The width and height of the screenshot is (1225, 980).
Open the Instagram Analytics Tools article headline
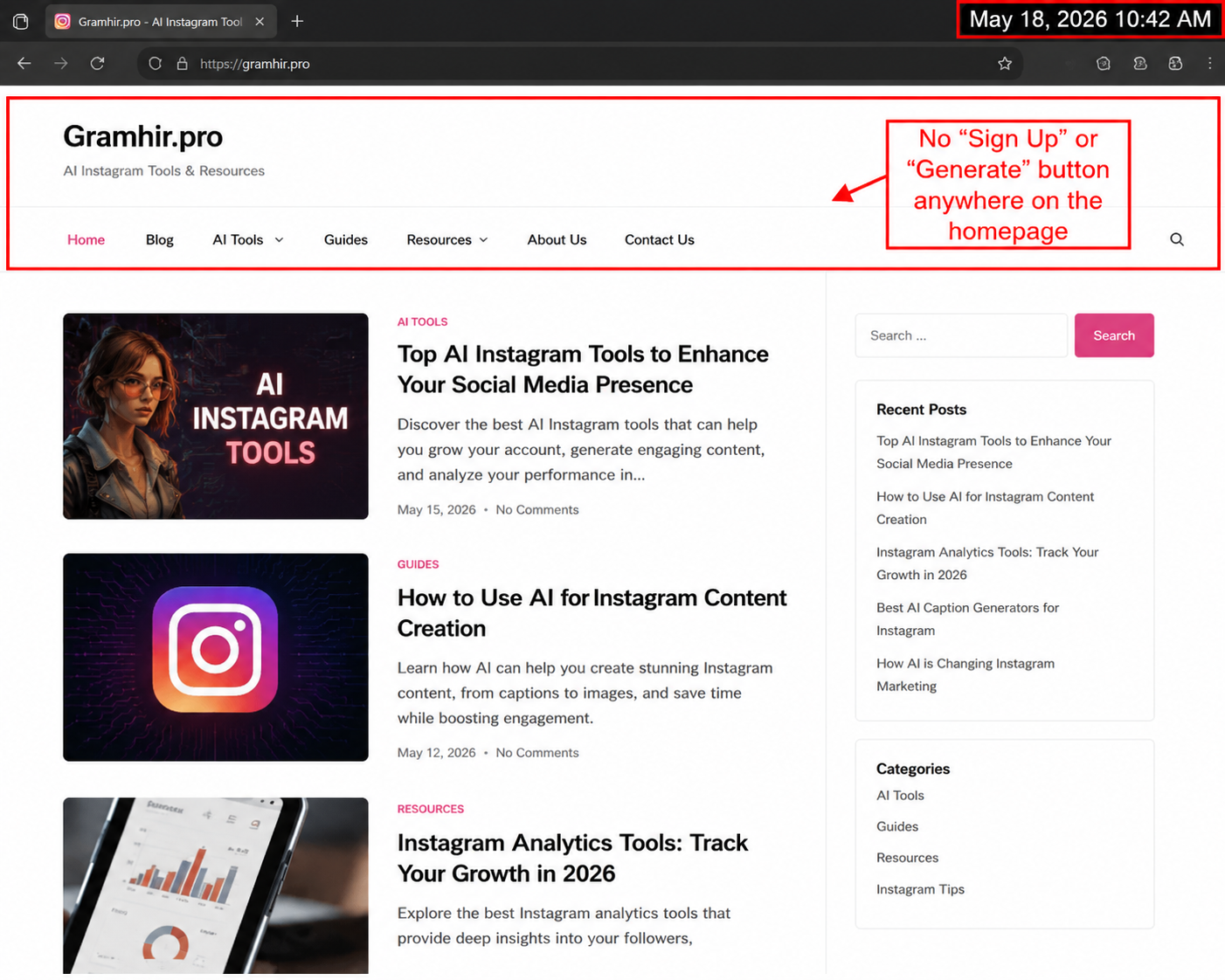pos(572,858)
